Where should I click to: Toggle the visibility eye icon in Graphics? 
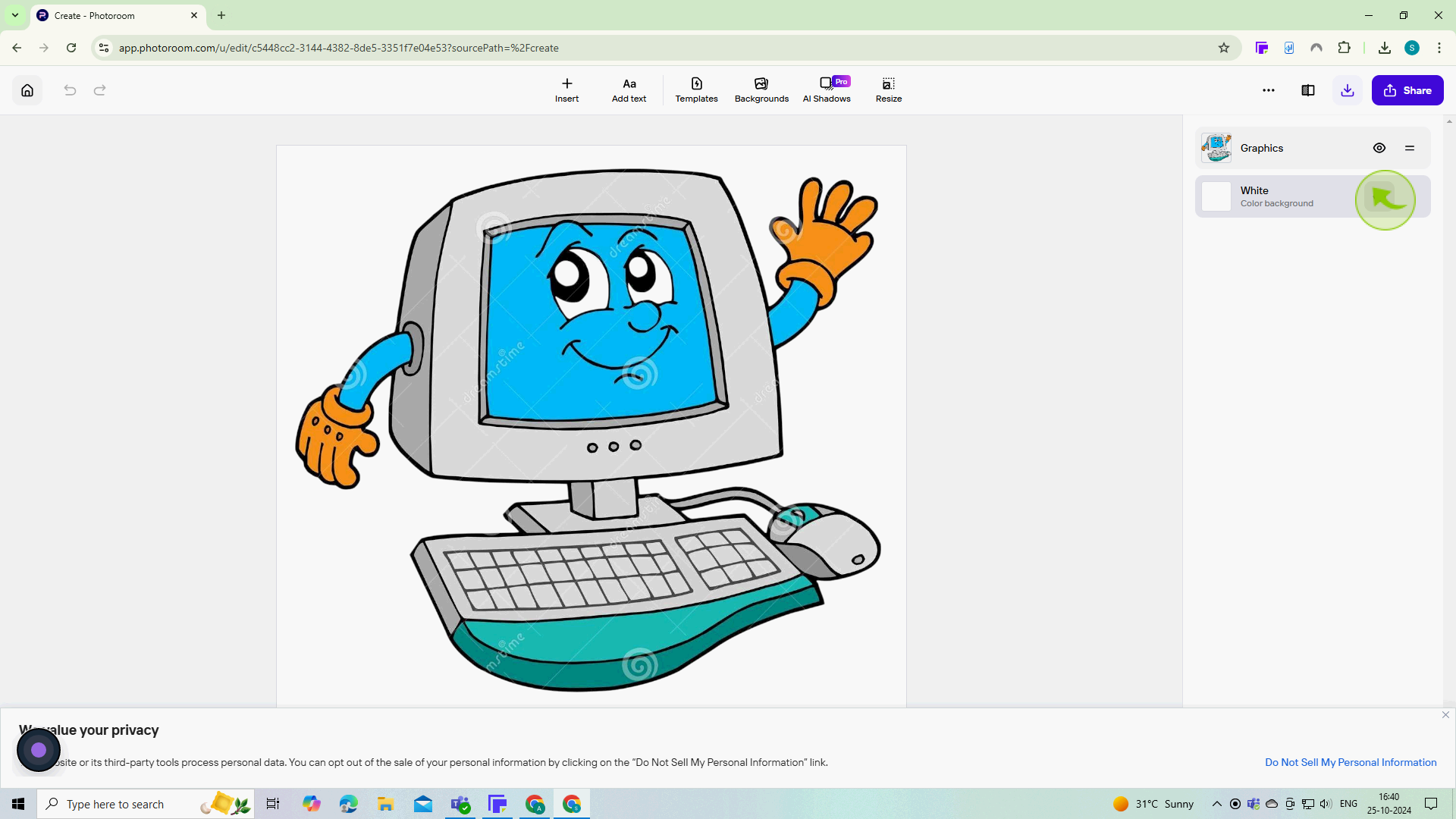point(1380,148)
